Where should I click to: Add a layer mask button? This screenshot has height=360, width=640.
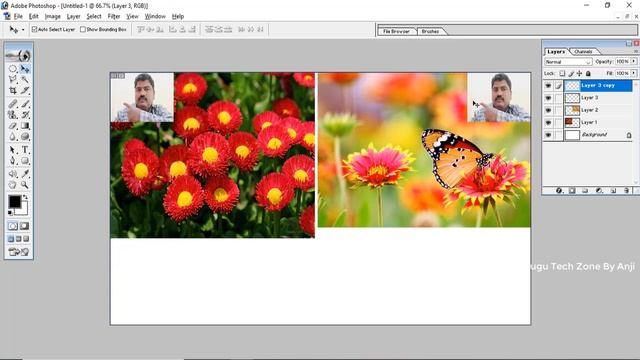pos(572,191)
